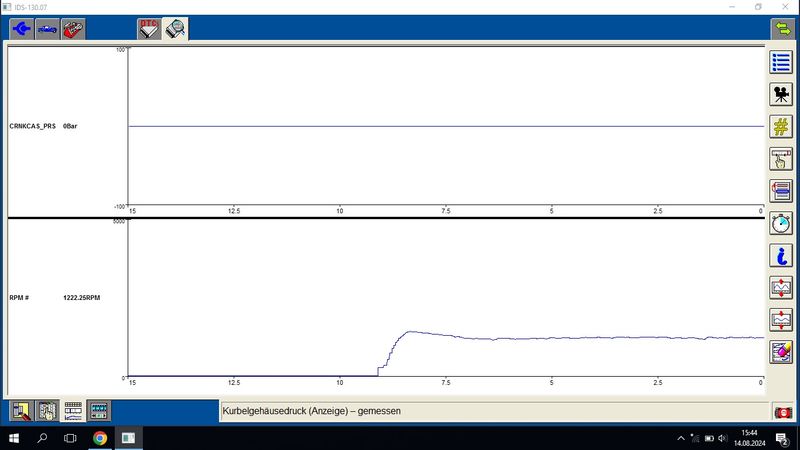Click the 1222.25RPM value readout
The height and width of the screenshot is (450, 800).
(82, 297)
